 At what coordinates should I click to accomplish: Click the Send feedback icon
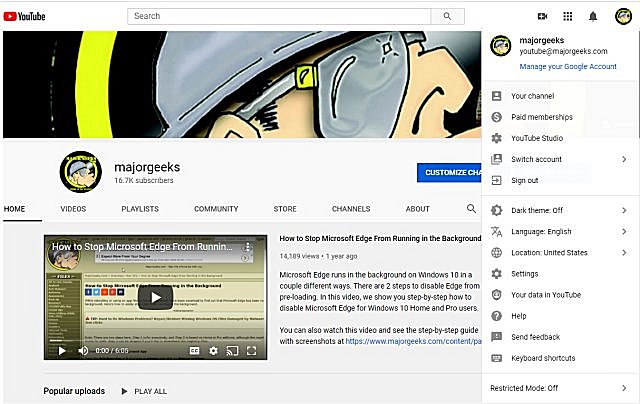click(x=496, y=337)
